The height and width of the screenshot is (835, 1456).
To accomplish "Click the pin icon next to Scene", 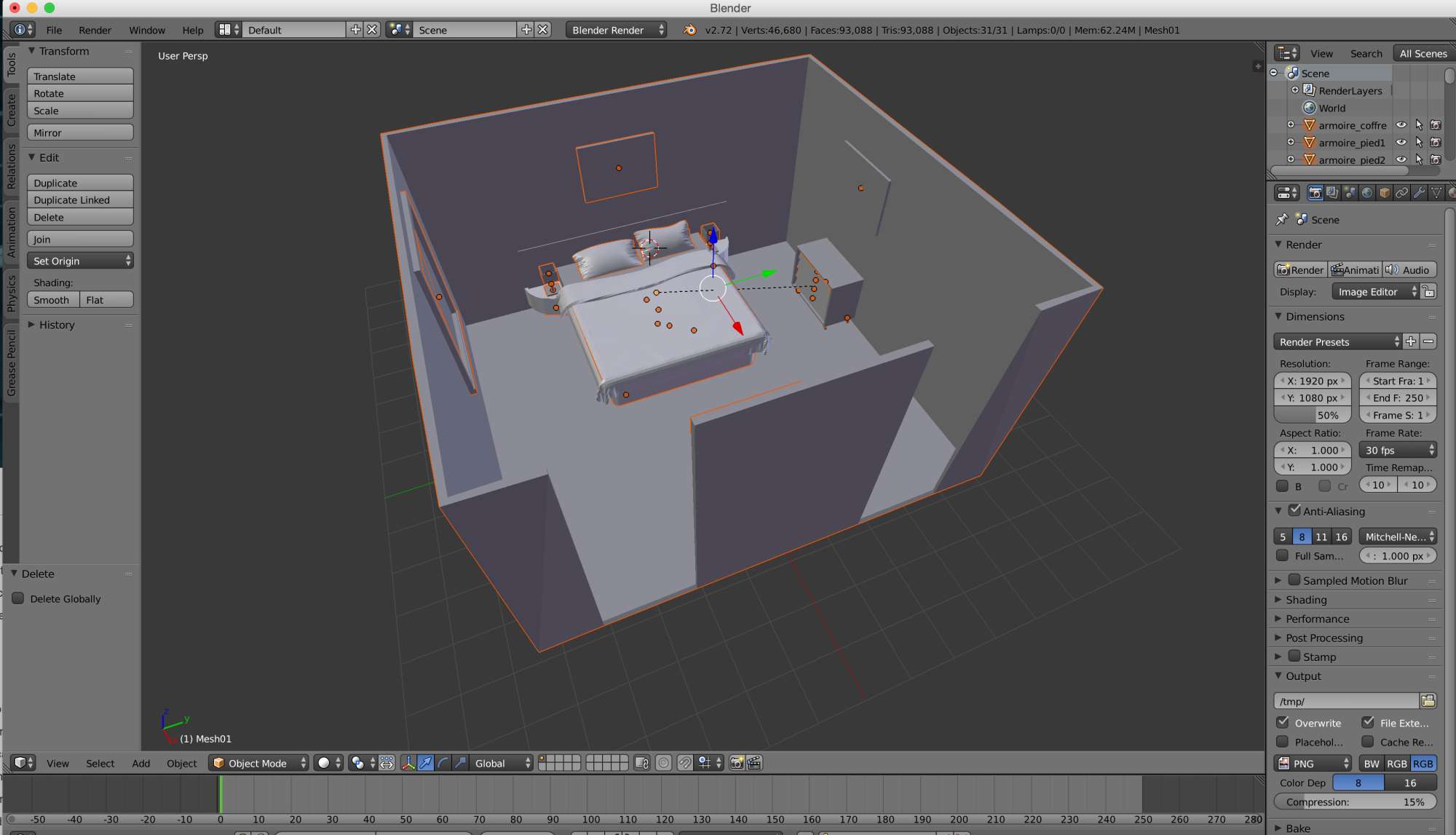I will 1282,219.
